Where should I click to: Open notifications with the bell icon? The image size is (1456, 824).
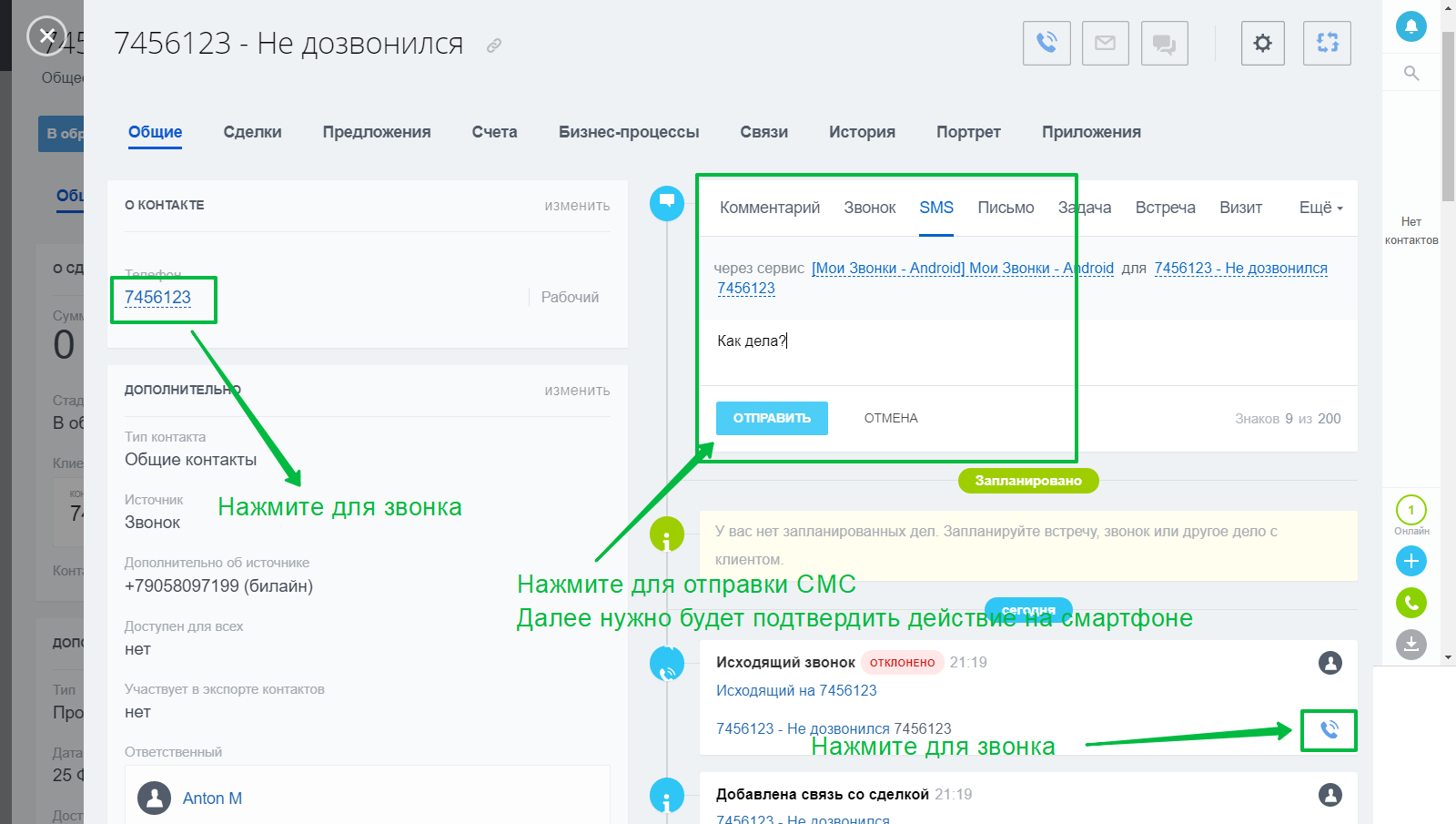(x=1411, y=26)
